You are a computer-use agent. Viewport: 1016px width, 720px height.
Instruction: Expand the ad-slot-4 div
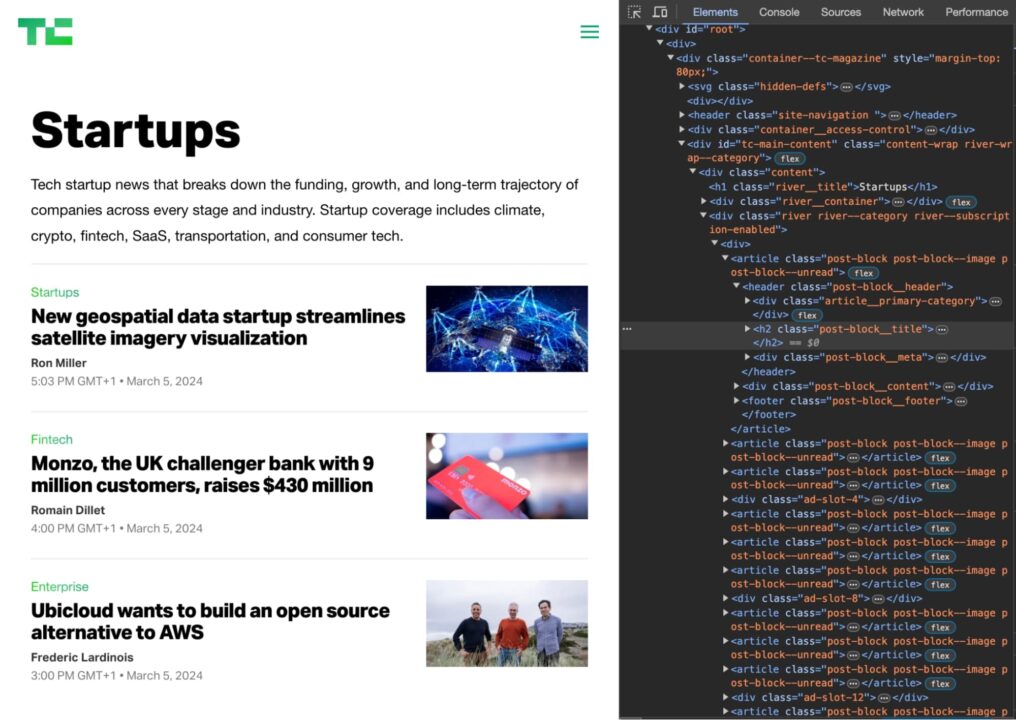pos(725,499)
